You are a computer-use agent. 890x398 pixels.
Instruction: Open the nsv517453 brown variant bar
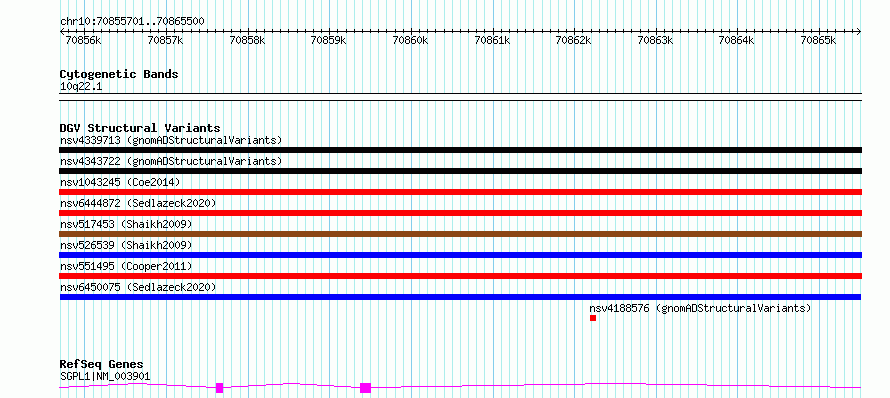tap(460, 234)
